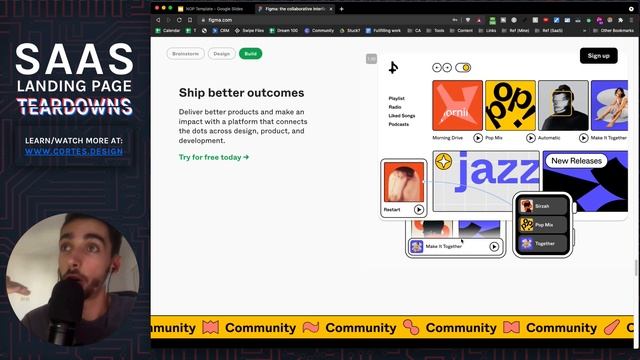Expand the Content bookmarks folder

coord(461,31)
